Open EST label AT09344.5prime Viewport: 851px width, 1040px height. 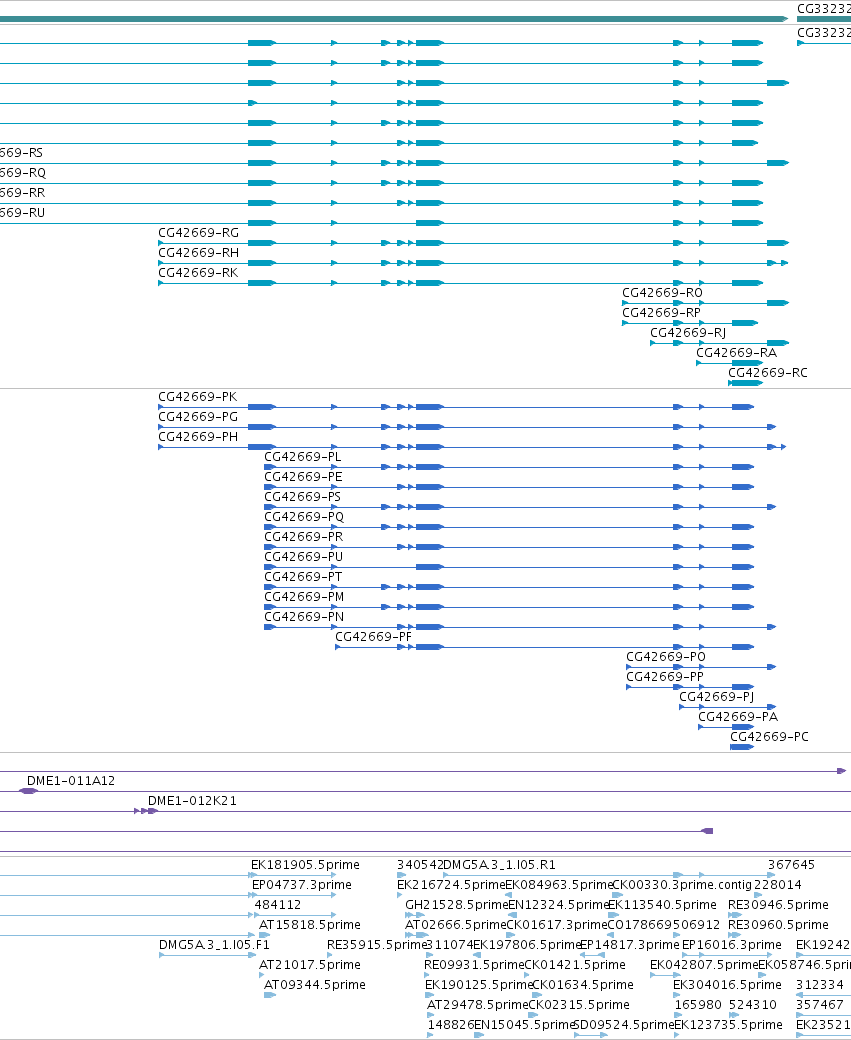[315, 984]
